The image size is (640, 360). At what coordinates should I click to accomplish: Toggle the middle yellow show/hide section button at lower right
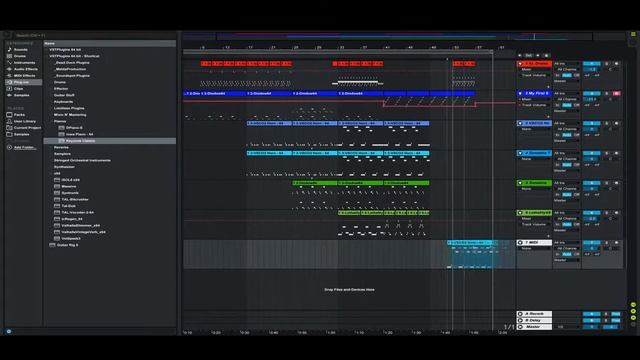coord(633,311)
